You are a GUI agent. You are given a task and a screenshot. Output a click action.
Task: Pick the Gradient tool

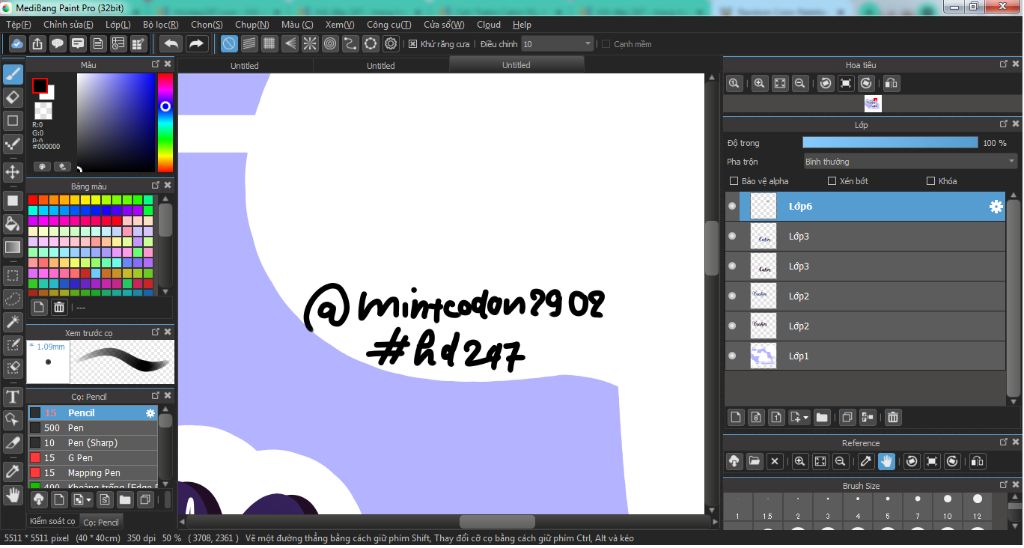coord(12,247)
